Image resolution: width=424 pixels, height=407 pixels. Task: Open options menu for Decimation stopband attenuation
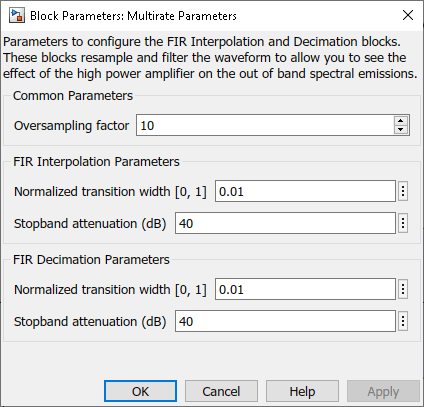[403, 321]
